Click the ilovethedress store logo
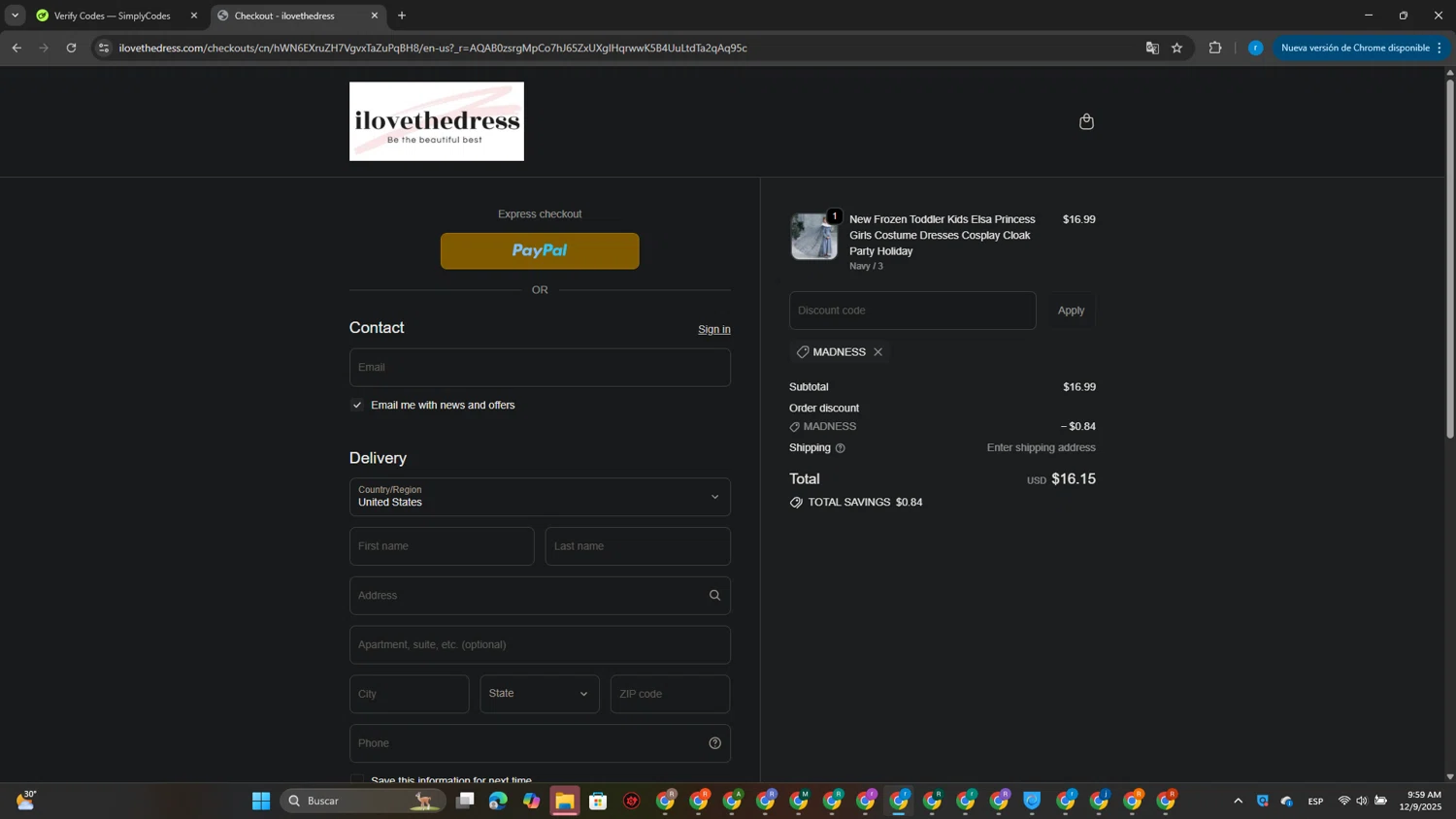Screen dimensions: 1456x819 pyautogui.click(x=437, y=121)
